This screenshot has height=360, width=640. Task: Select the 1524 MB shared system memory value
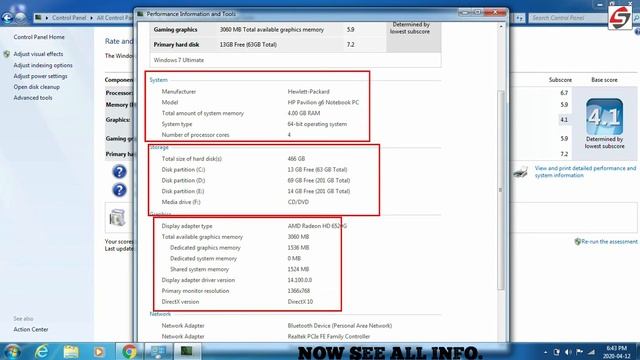[298, 269]
